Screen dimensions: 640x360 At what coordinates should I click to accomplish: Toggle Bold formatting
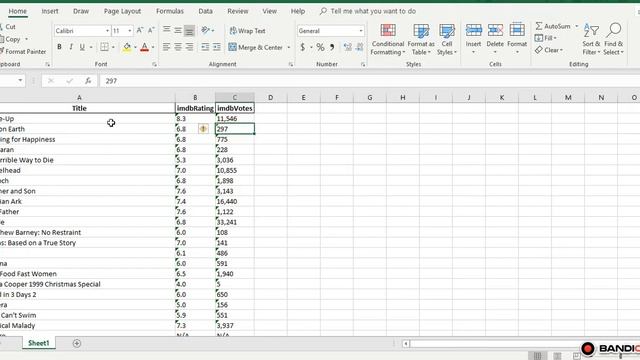[59, 47]
